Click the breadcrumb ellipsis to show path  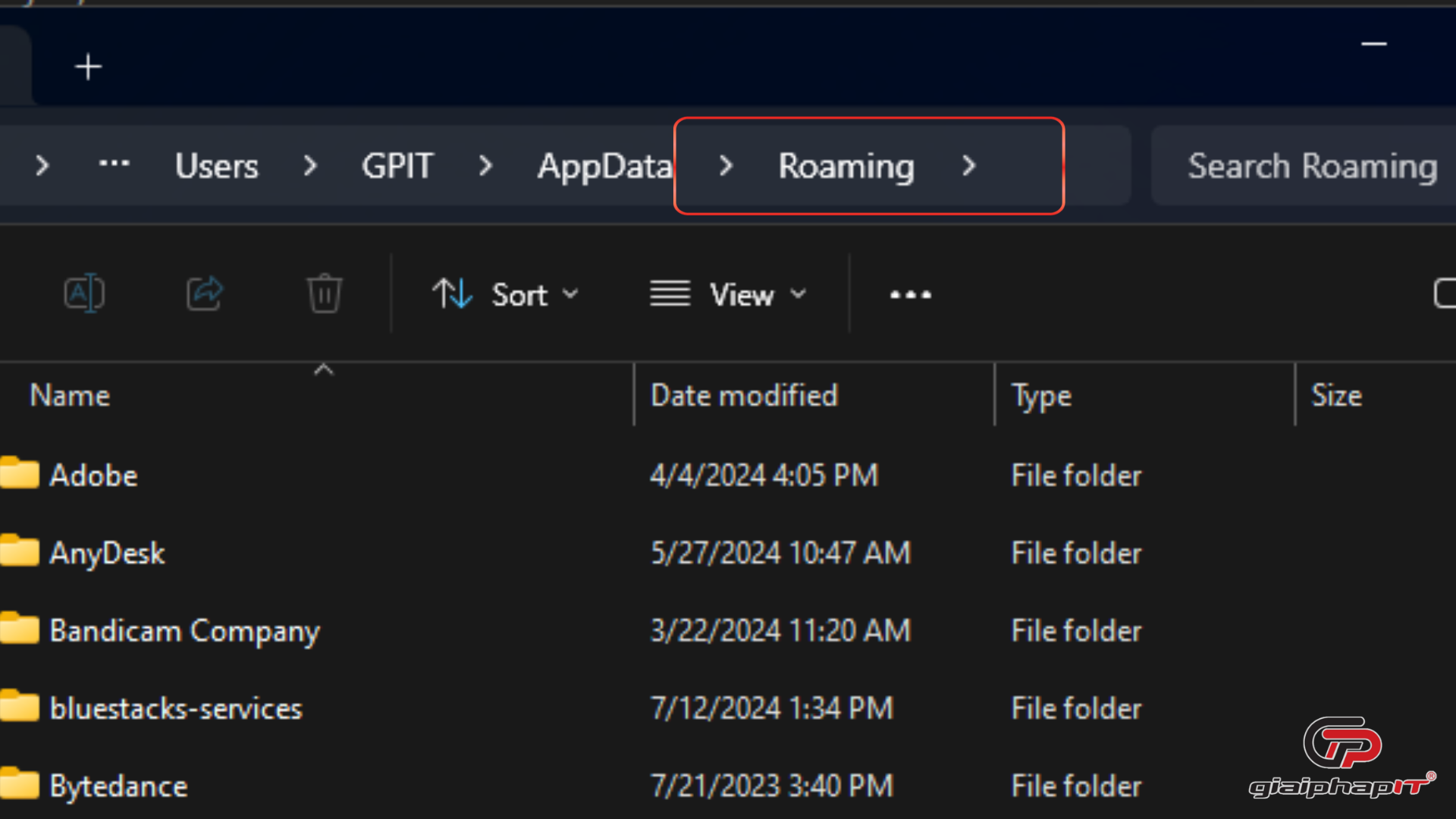coord(115,165)
